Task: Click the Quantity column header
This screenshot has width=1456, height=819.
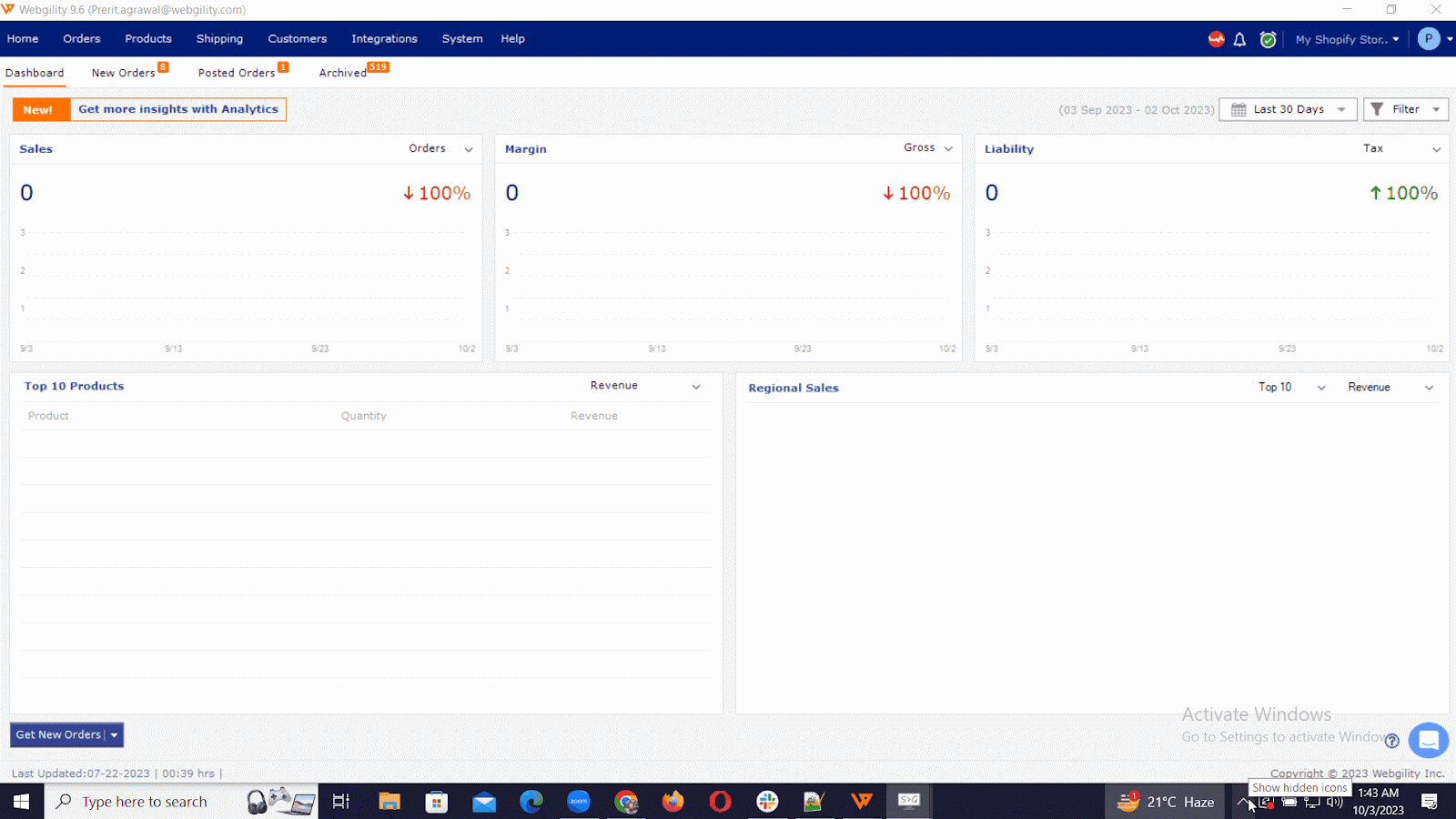Action: [x=364, y=416]
